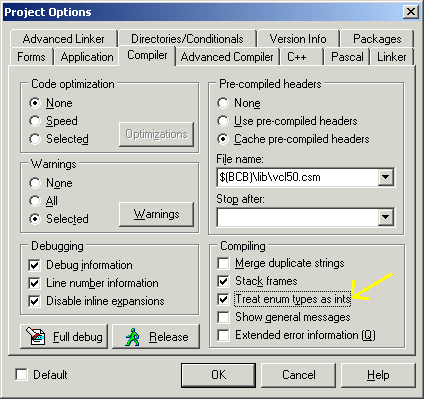Open the Advanced Compiler tab

[x=227, y=57]
